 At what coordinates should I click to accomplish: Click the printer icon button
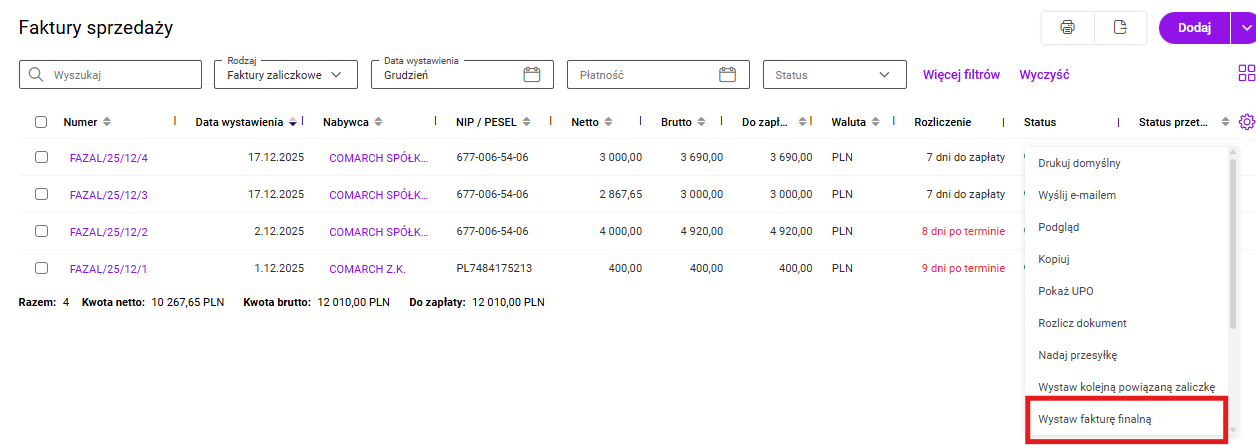[x=1067, y=28]
